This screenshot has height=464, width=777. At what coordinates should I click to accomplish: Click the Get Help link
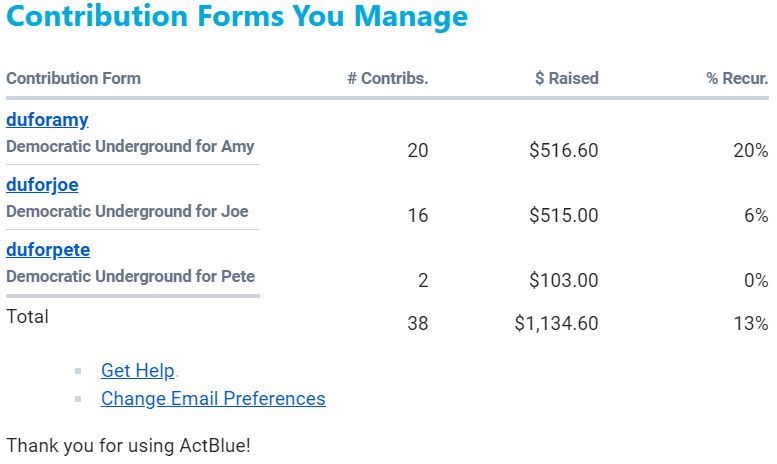pyautogui.click(x=138, y=371)
